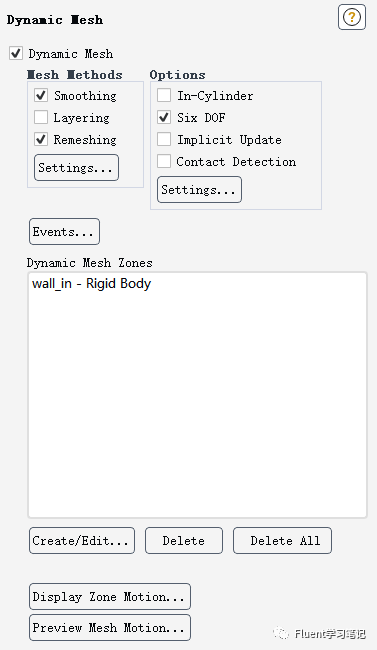Enable the Layering mesh method

[x=41, y=117]
